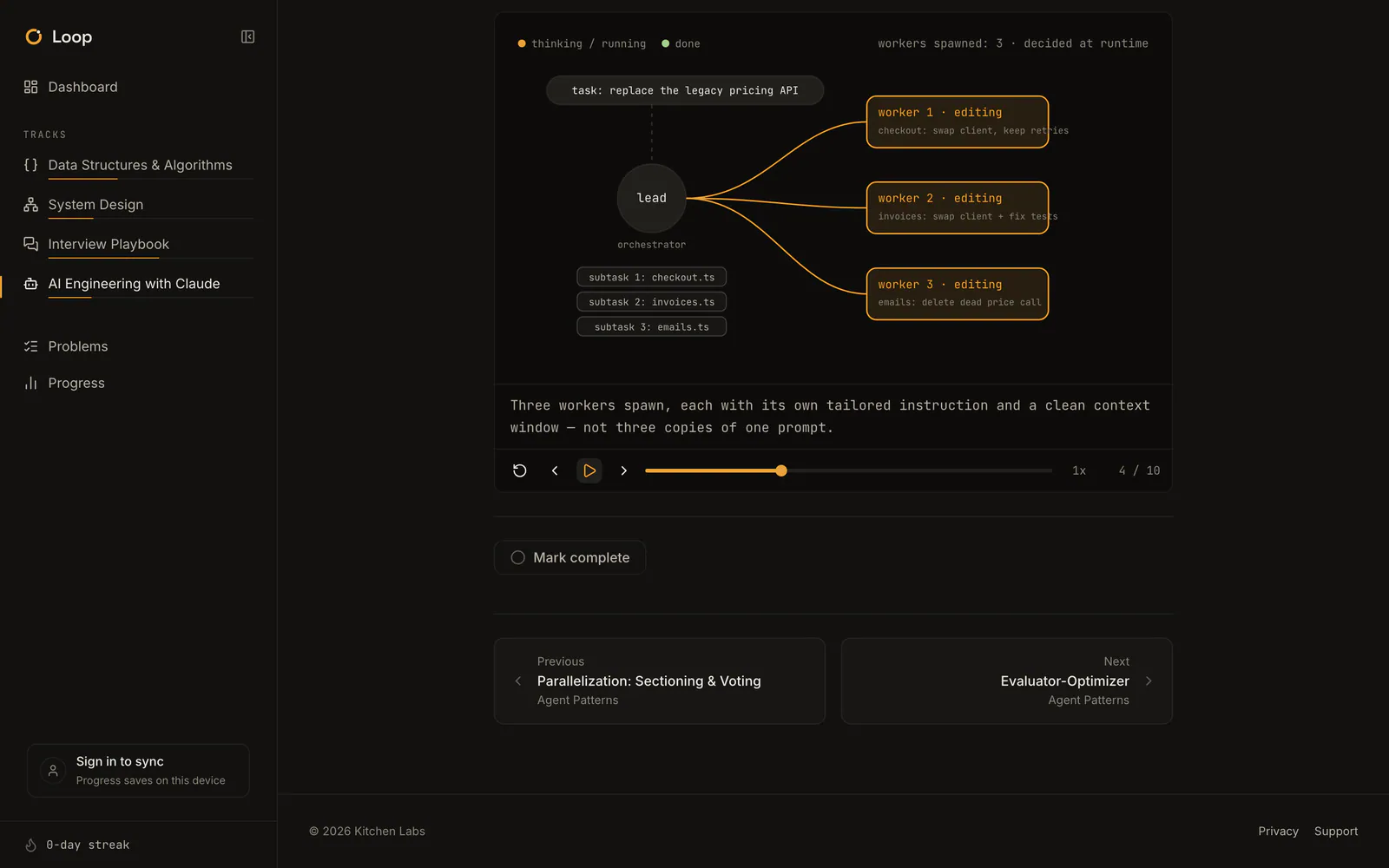Click the Problems checklist icon
The height and width of the screenshot is (868, 1389).
pos(31,346)
